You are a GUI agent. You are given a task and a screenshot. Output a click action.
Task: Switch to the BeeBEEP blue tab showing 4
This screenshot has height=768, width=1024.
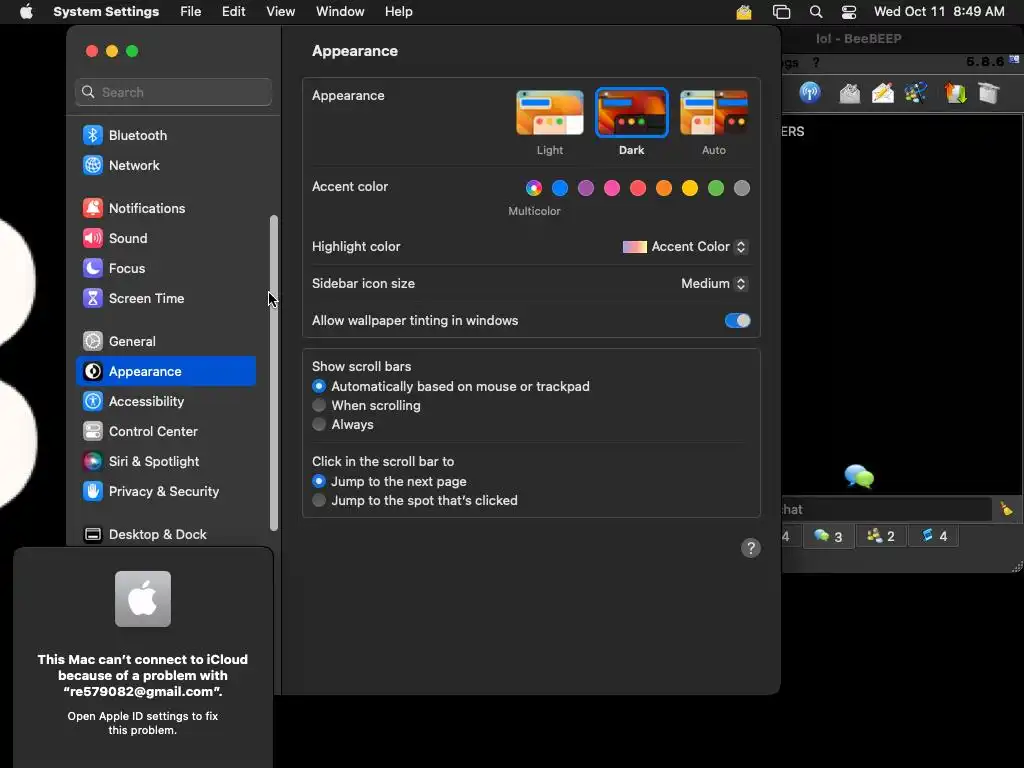(x=934, y=536)
